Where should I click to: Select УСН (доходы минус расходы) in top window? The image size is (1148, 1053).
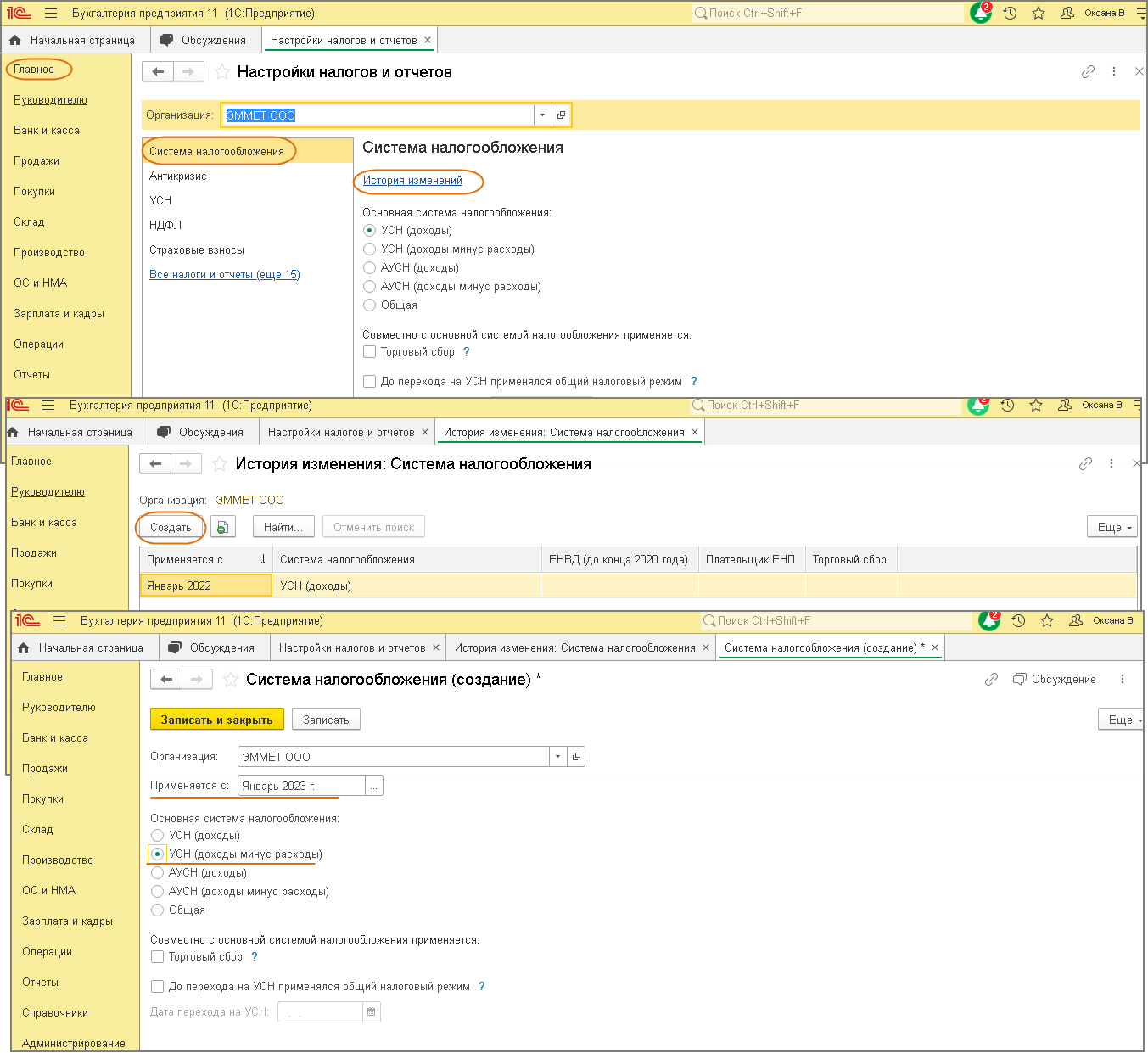369,249
